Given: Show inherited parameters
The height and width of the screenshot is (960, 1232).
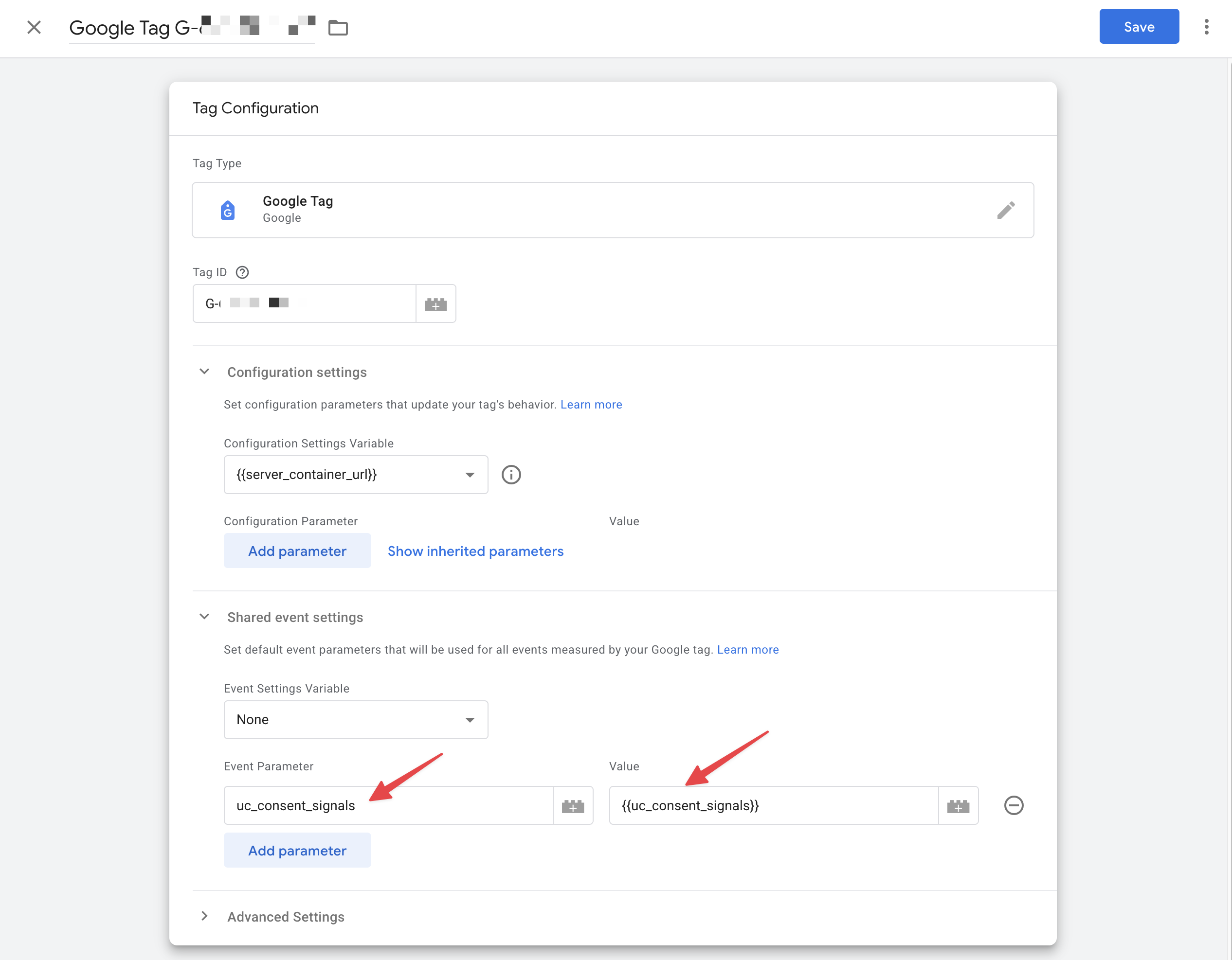Looking at the screenshot, I should 475,551.
